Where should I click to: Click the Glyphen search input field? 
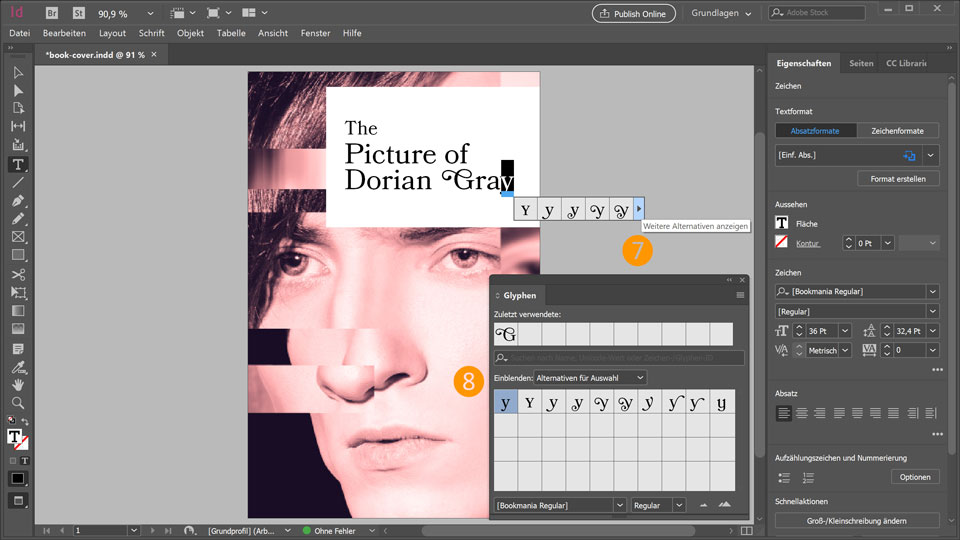click(x=619, y=358)
